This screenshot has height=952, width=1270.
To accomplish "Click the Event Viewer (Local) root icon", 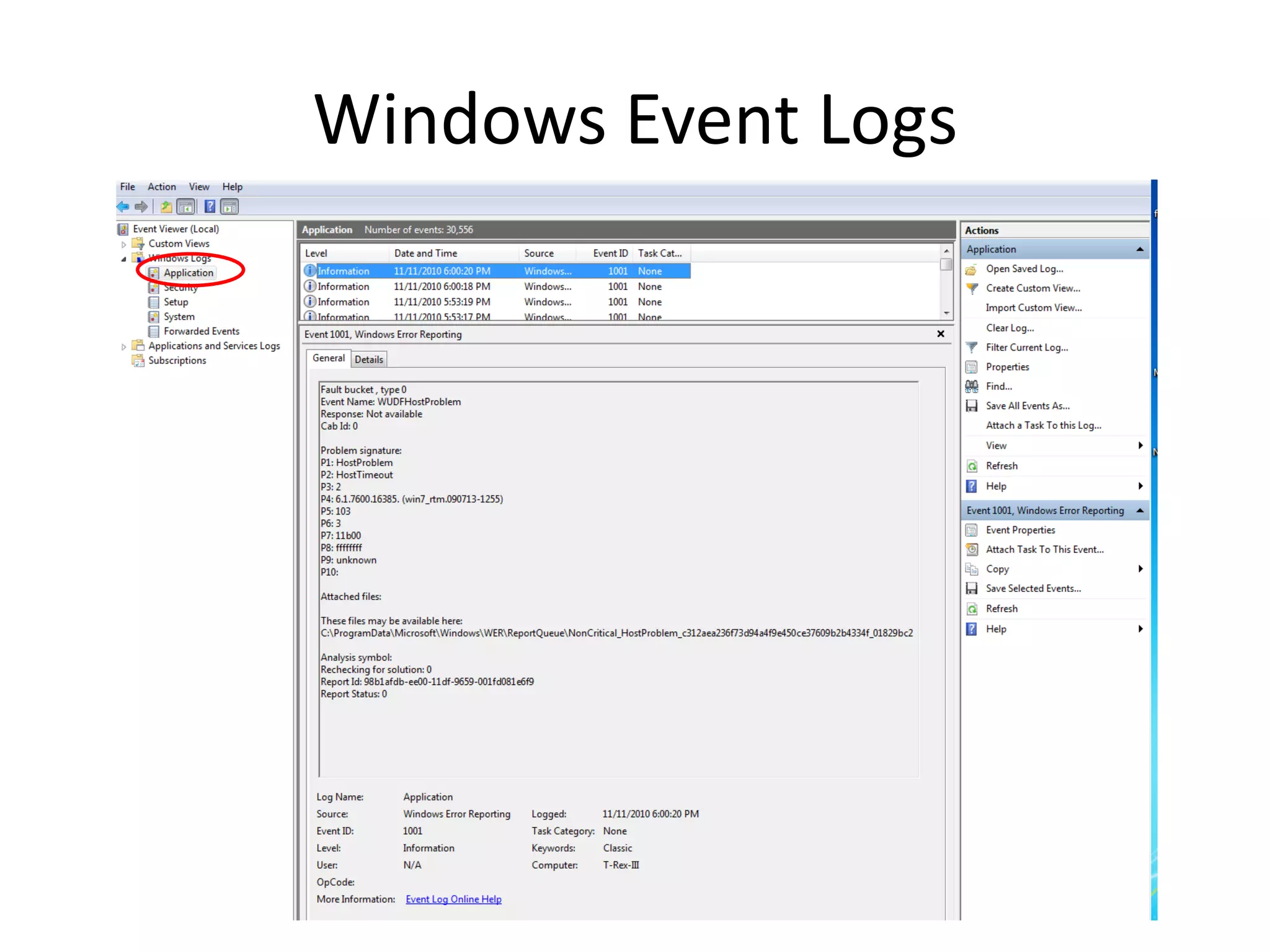I will pos(123,229).
